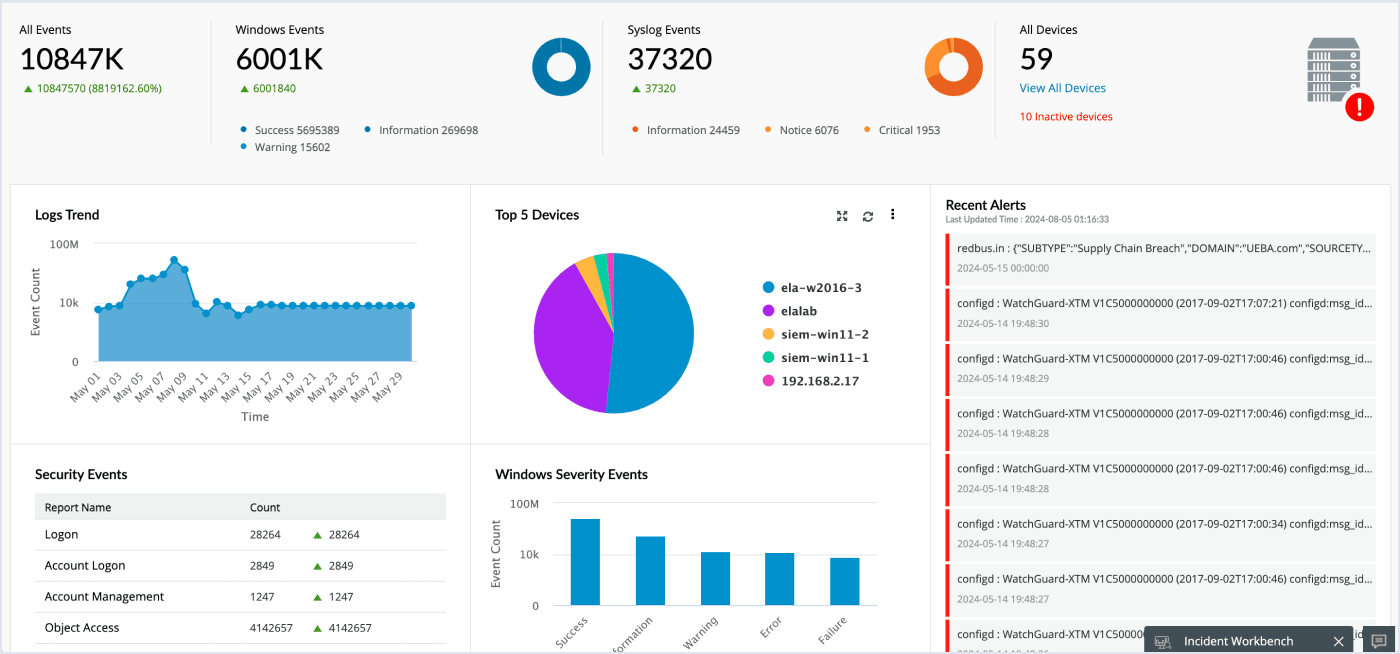Image resolution: width=1400 pixels, height=654 pixels.
Task: Click the 10 Inactive devices link
Action: coord(1063,116)
